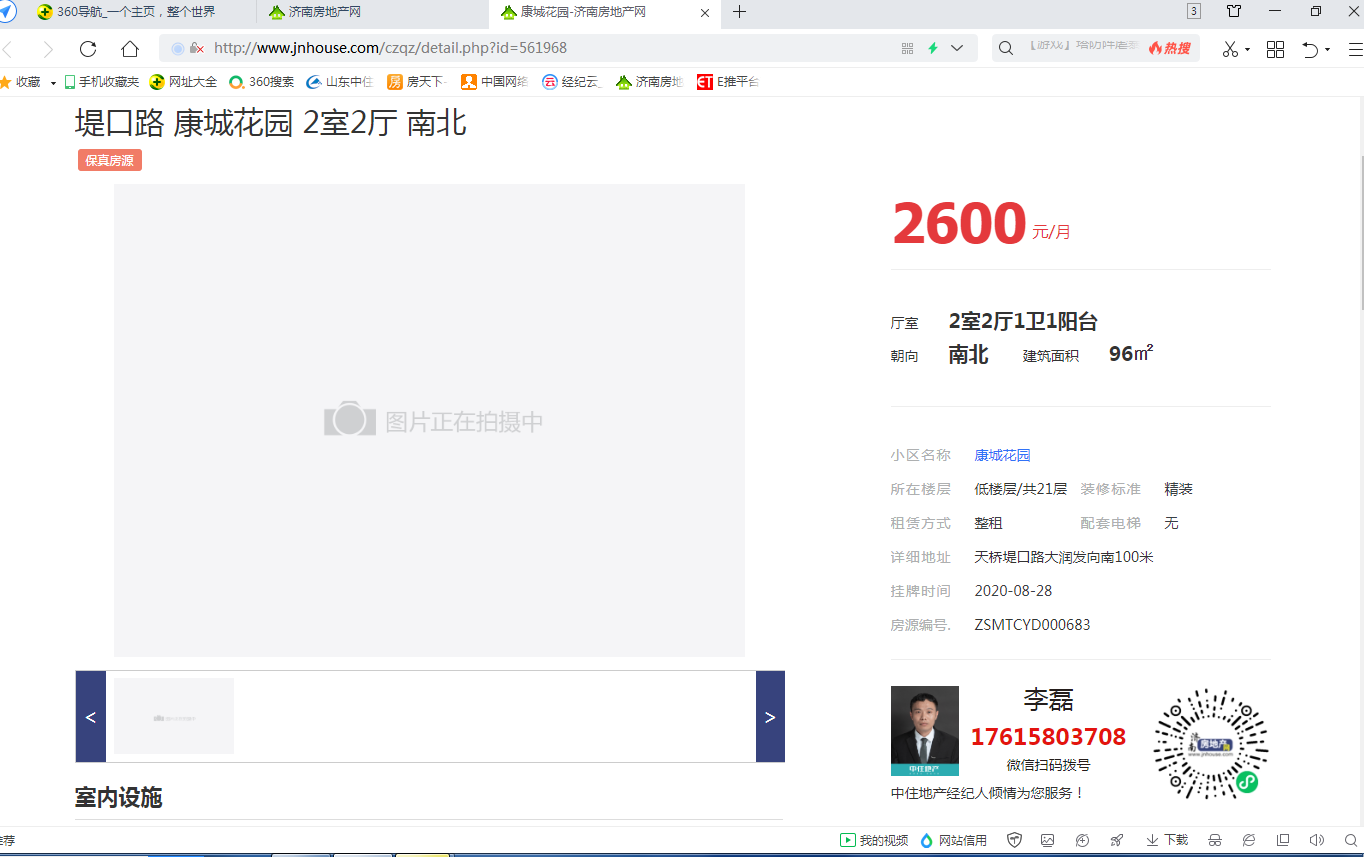Open the 收藏 favorites dropdown arrow
This screenshot has width=1364, height=857.
click(53, 83)
